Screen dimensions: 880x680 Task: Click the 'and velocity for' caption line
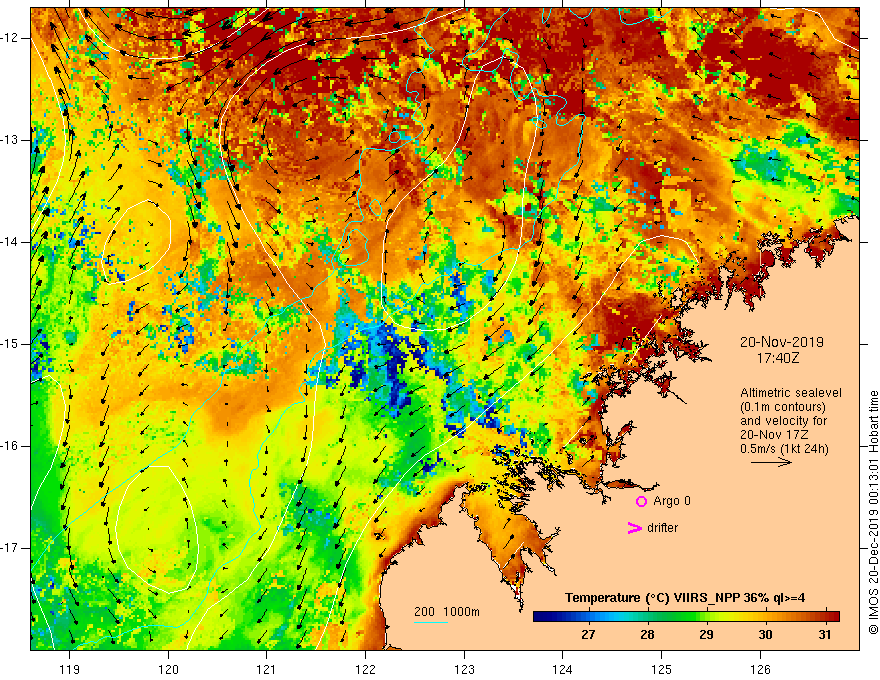[x=783, y=421]
